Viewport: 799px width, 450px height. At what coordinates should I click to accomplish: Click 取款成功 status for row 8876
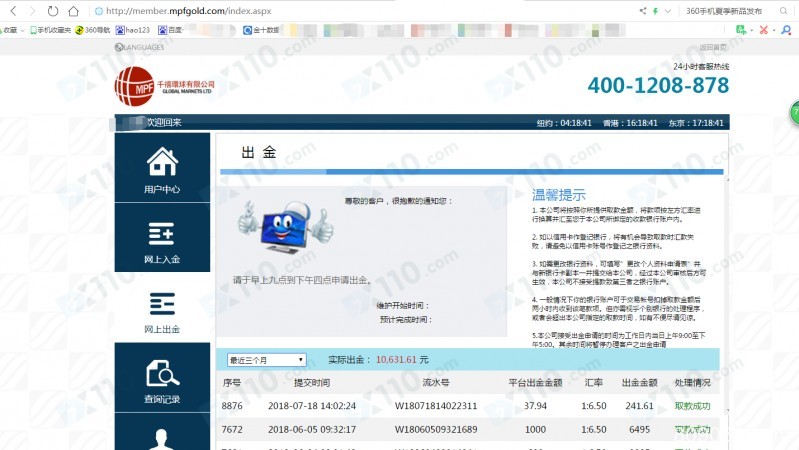point(692,406)
